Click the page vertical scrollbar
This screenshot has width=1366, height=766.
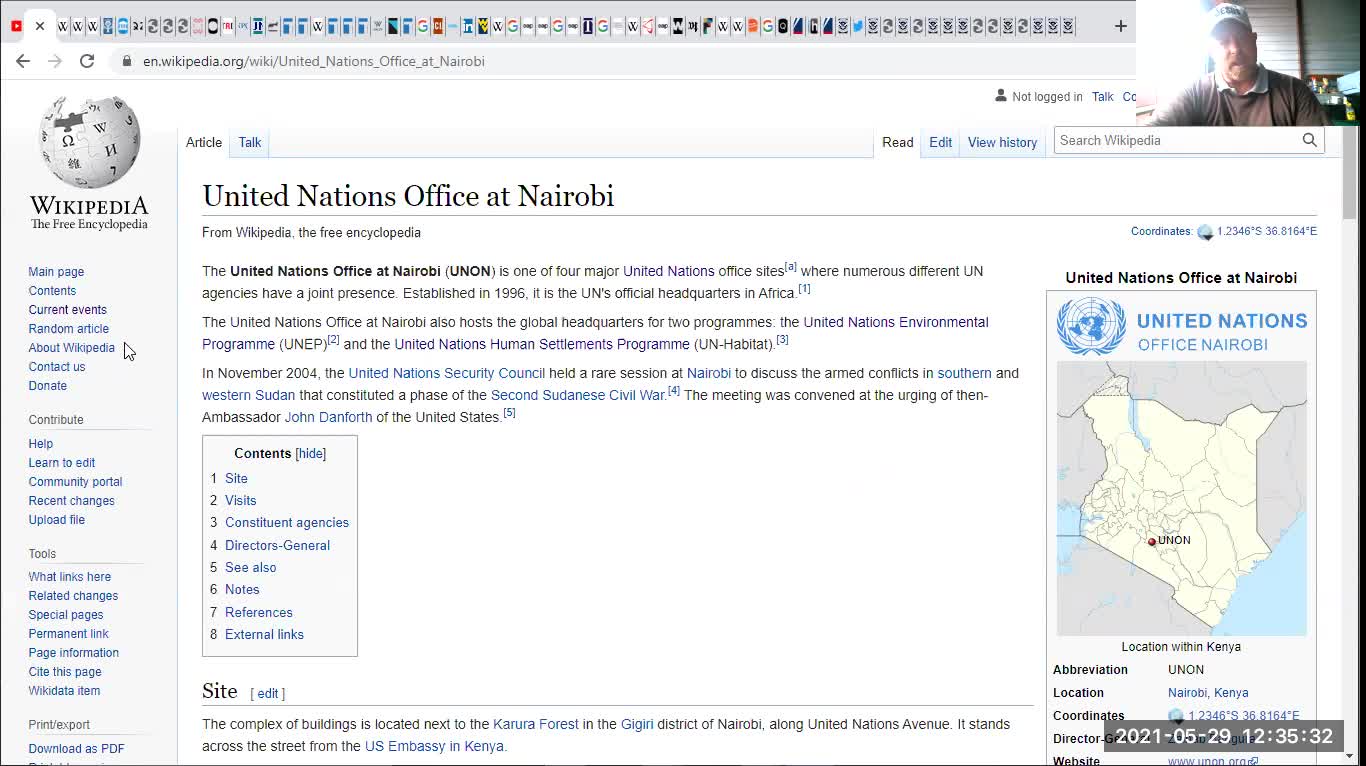coord(1349,173)
